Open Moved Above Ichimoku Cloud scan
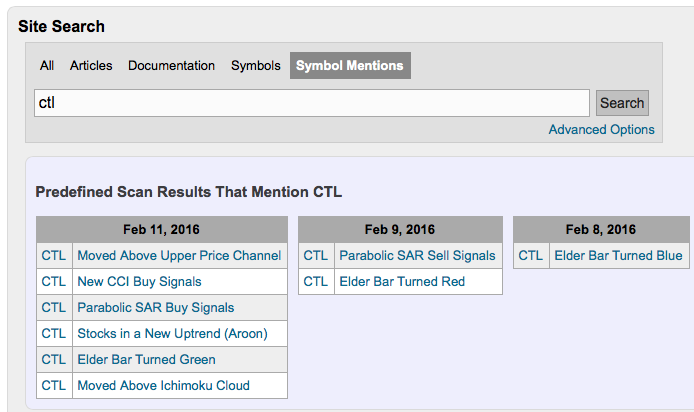Image resolution: width=694 pixels, height=412 pixels. click(163, 386)
